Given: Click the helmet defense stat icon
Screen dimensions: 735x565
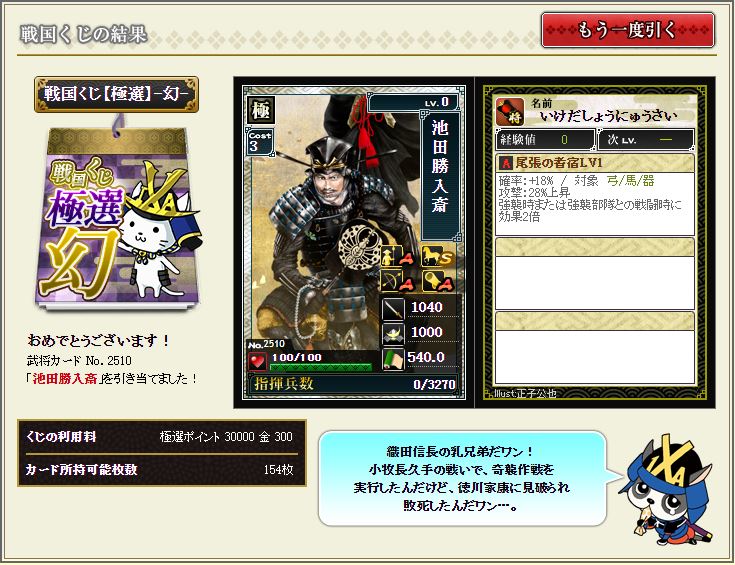Looking at the screenshot, I should click(x=393, y=333).
